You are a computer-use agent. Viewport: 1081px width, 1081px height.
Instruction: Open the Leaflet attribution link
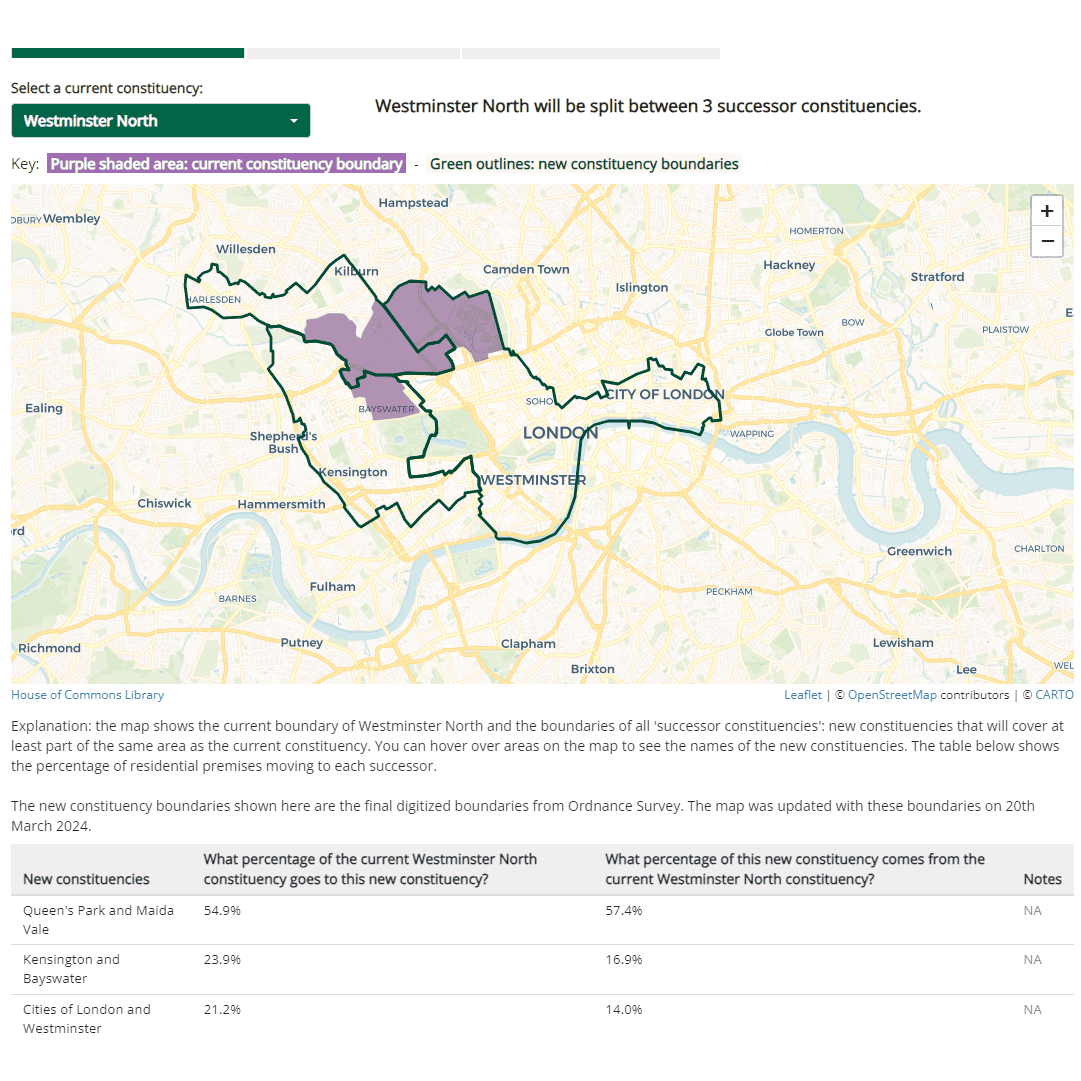click(x=803, y=695)
